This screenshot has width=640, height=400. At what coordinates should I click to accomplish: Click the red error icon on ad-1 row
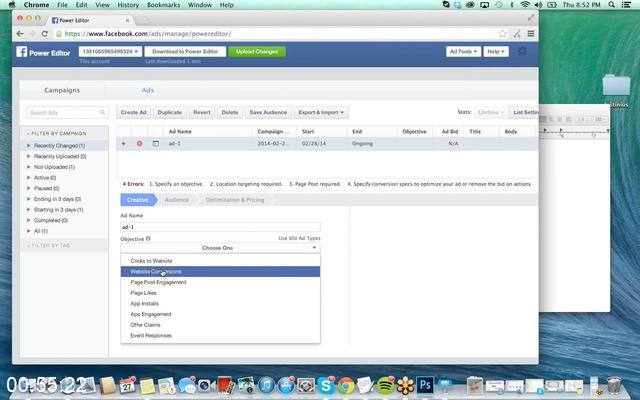(x=140, y=144)
